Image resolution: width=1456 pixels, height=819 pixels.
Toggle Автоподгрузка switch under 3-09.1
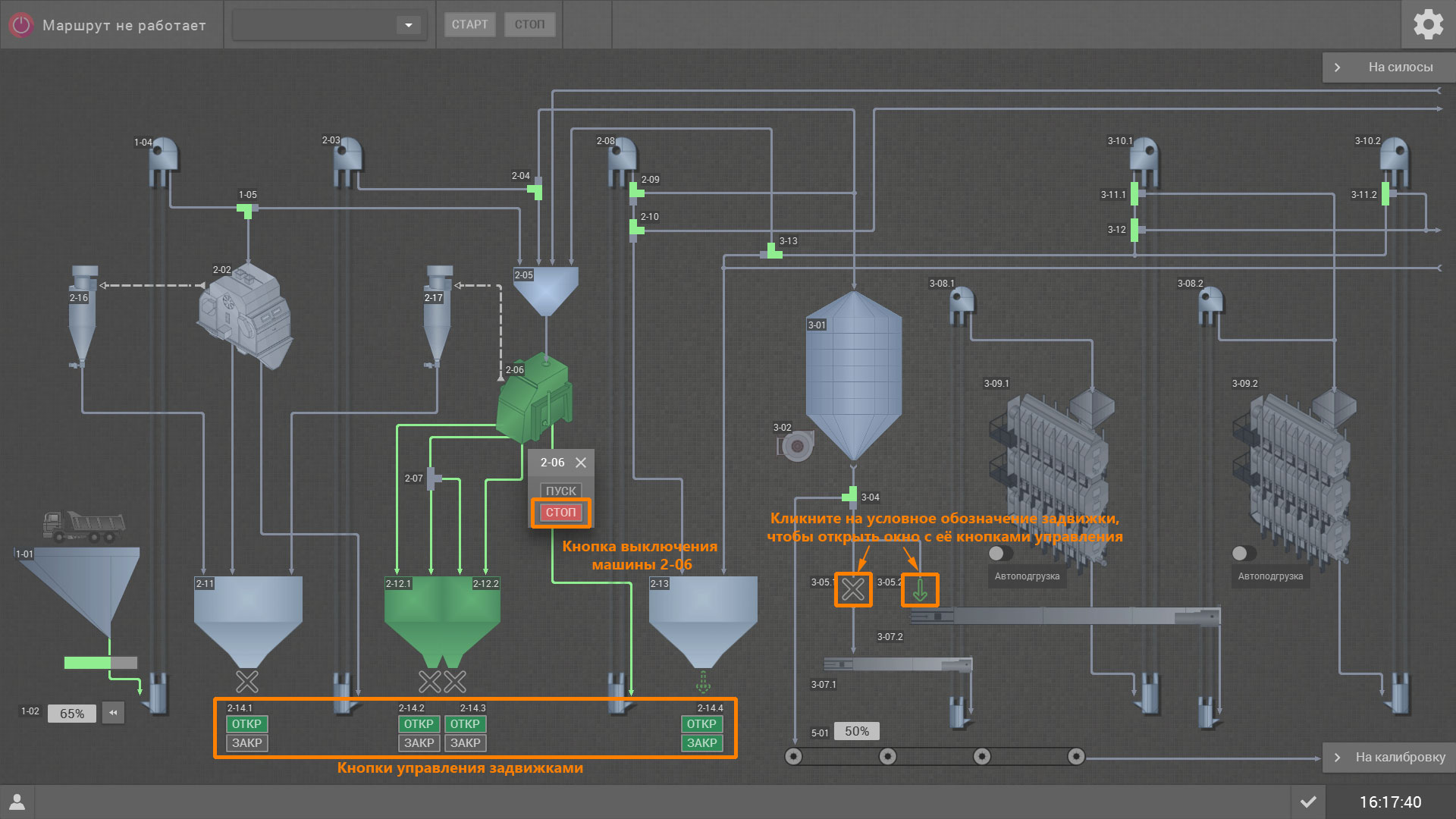tap(1001, 554)
